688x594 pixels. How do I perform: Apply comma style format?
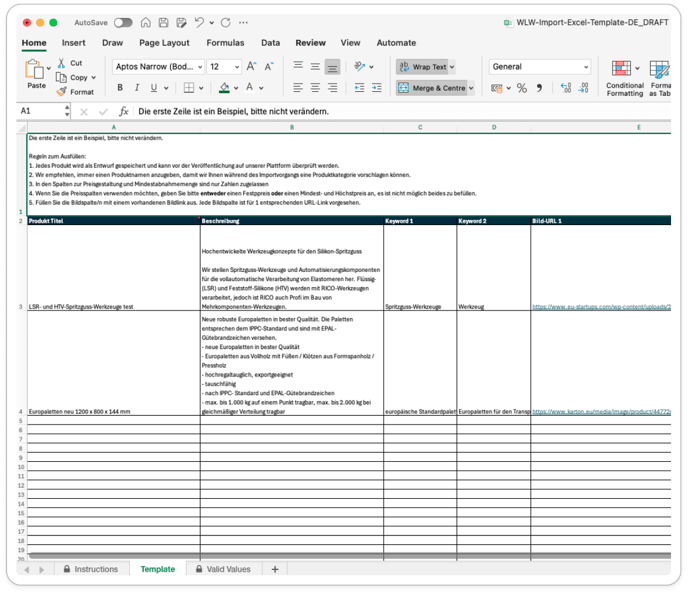tap(539, 88)
